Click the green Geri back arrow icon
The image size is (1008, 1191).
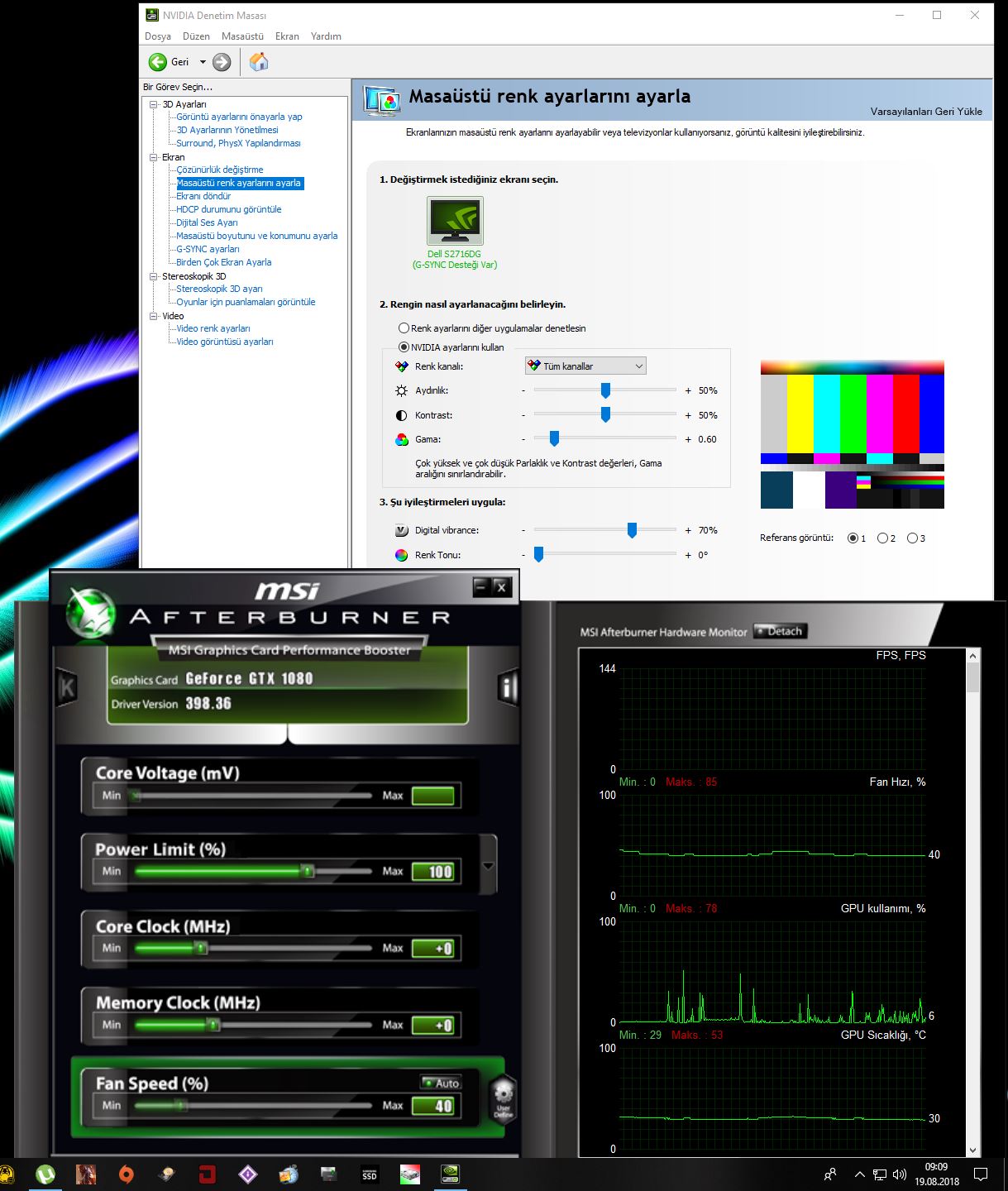(157, 62)
